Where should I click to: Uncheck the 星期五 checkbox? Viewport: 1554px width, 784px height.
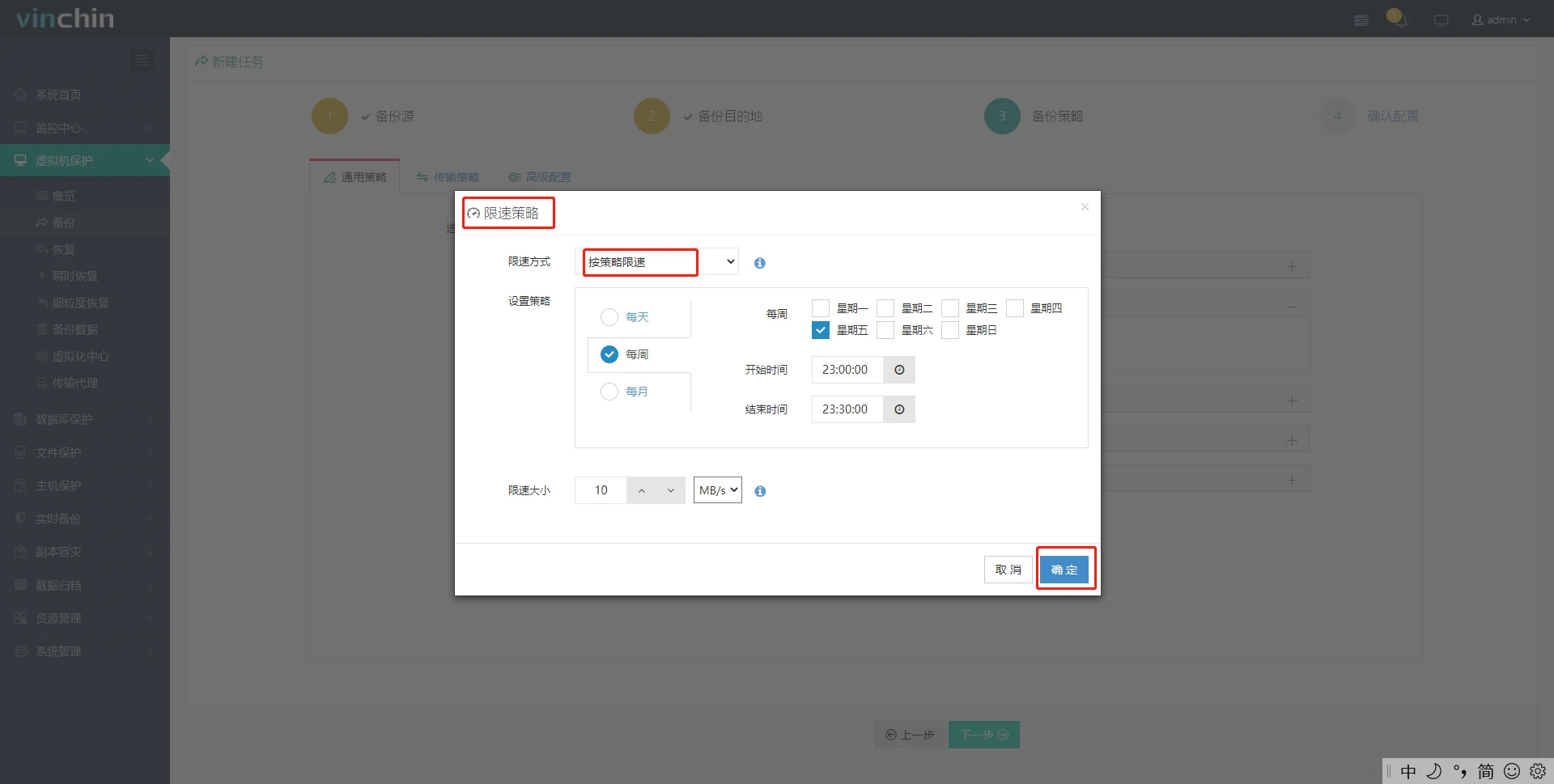point(821,330)
